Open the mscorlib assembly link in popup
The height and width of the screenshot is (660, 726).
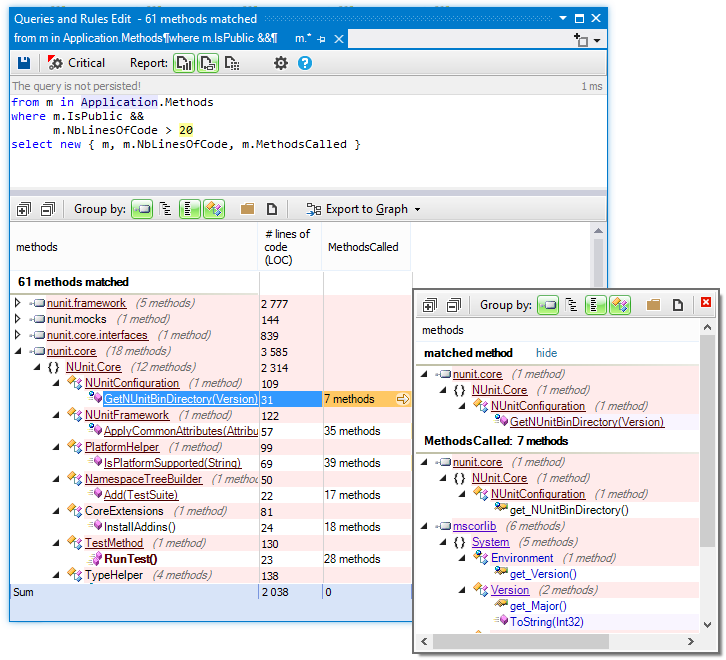[473, 526]
